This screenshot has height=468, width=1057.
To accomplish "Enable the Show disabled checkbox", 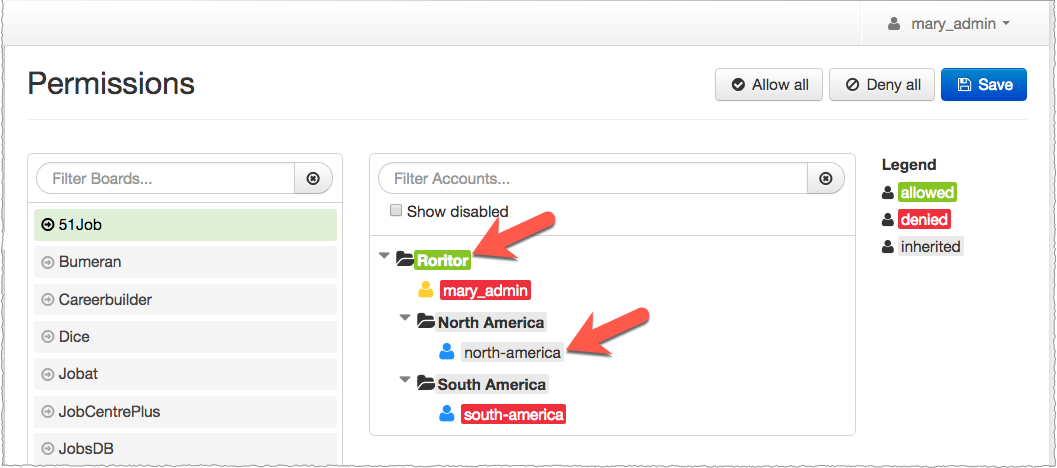I will 396,211.
